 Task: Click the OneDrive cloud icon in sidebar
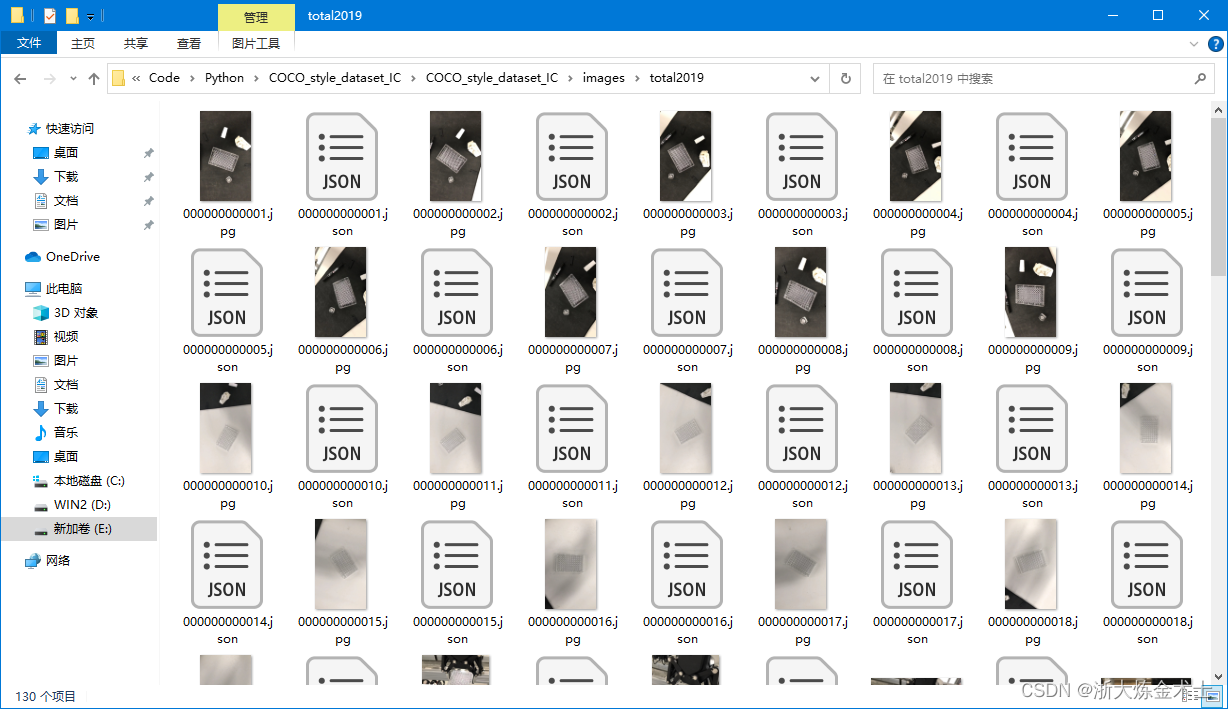[33, 257]
